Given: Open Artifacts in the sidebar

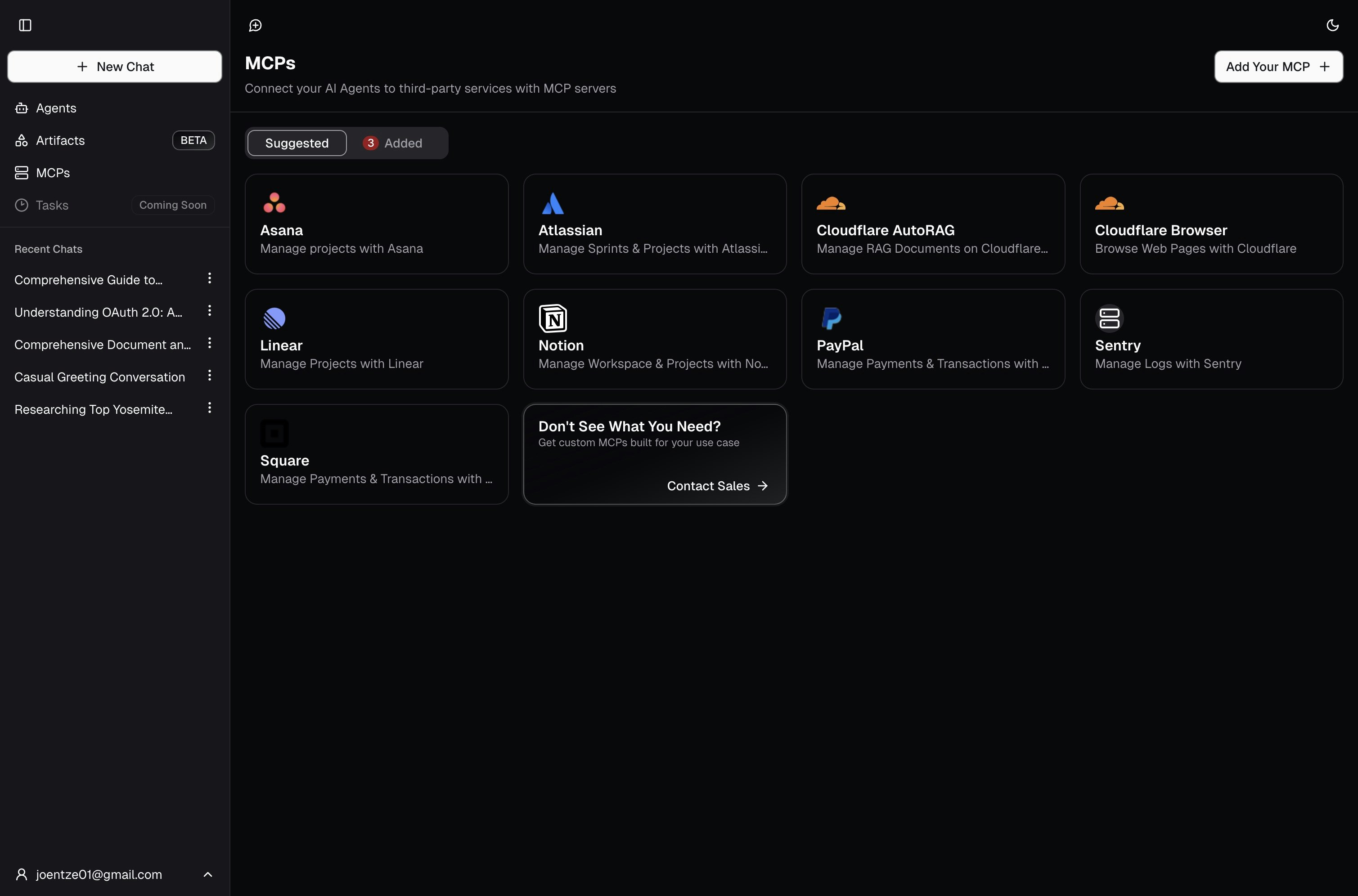Looking at the screenshot, I should (x=114, y=141).
